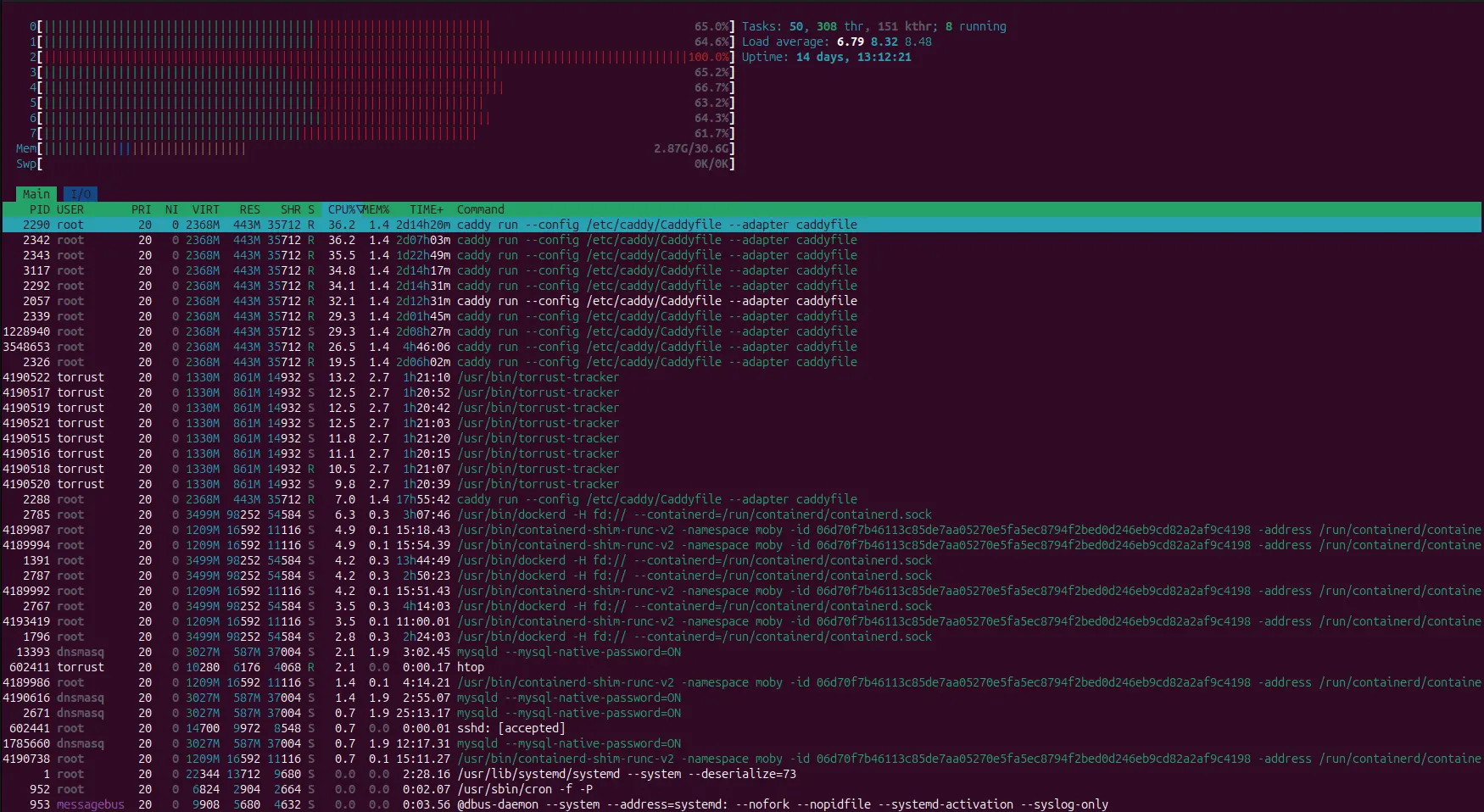Select mysqld process row PID 1785660
Image resolution: width=1484 pixels, height=812 pixels.
pos(742,743)
